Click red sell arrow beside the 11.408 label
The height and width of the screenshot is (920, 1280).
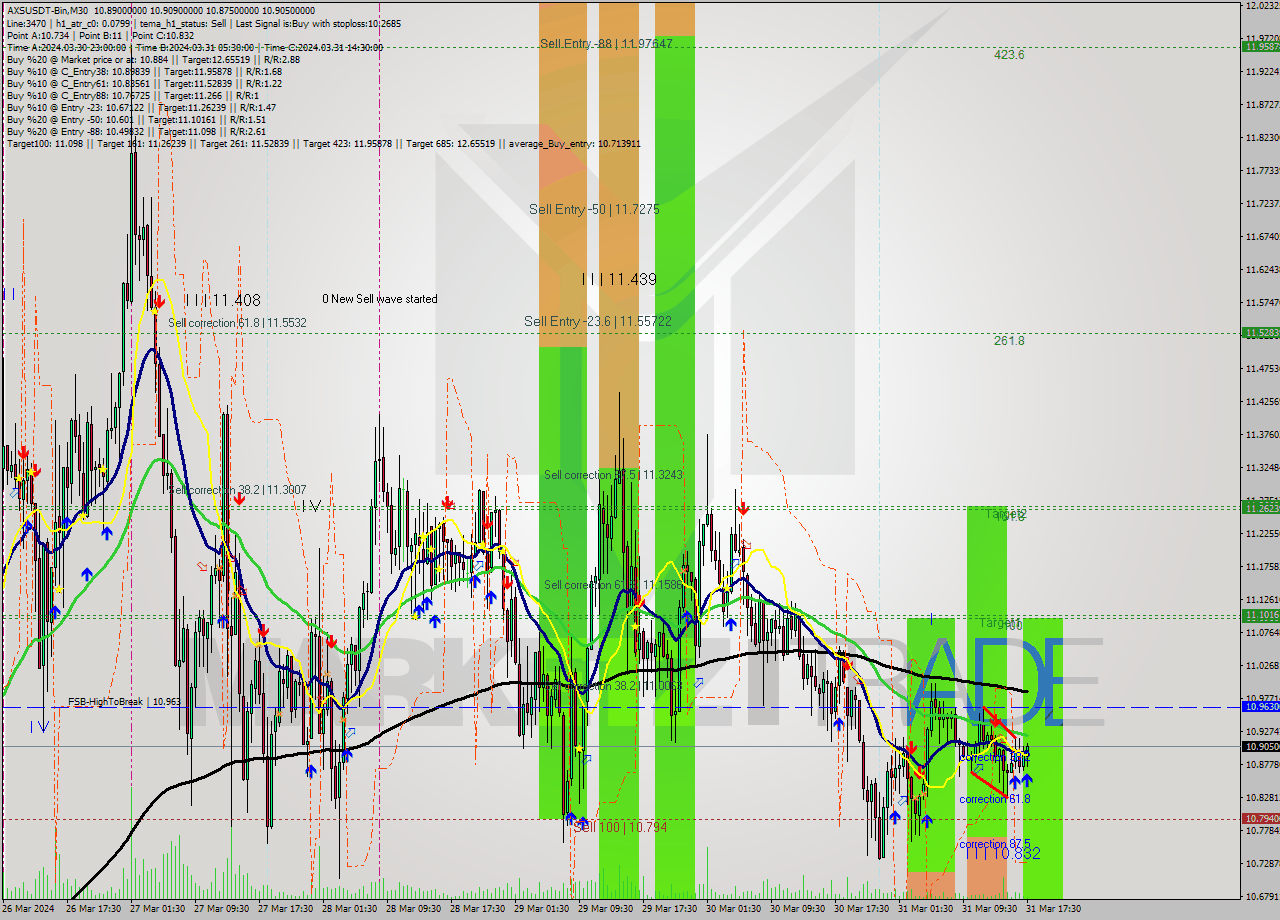coord(158,300)
